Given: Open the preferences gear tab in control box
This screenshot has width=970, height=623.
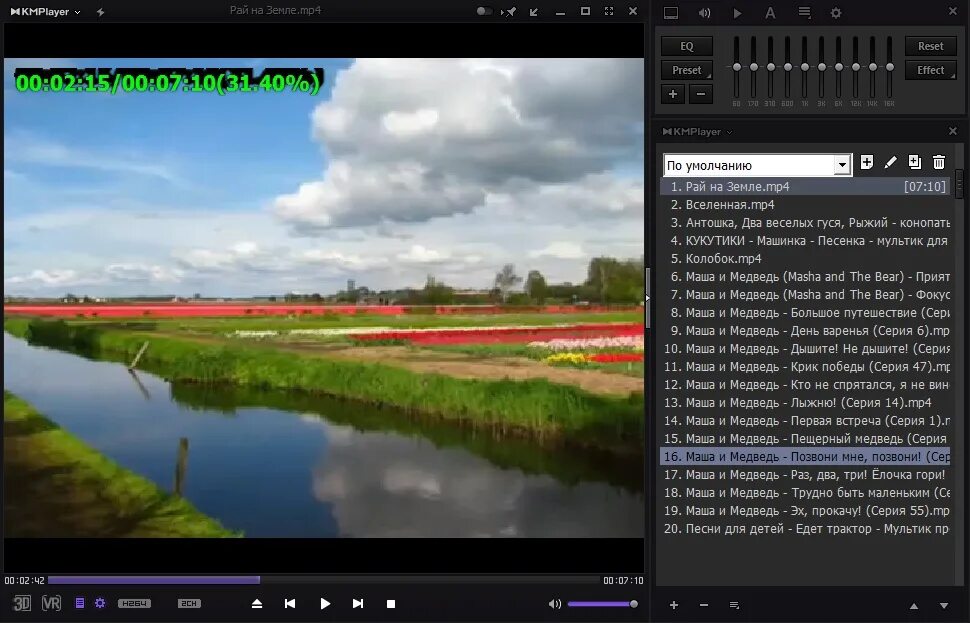Looking at the screenshot, I should click(x=836, y=13).
